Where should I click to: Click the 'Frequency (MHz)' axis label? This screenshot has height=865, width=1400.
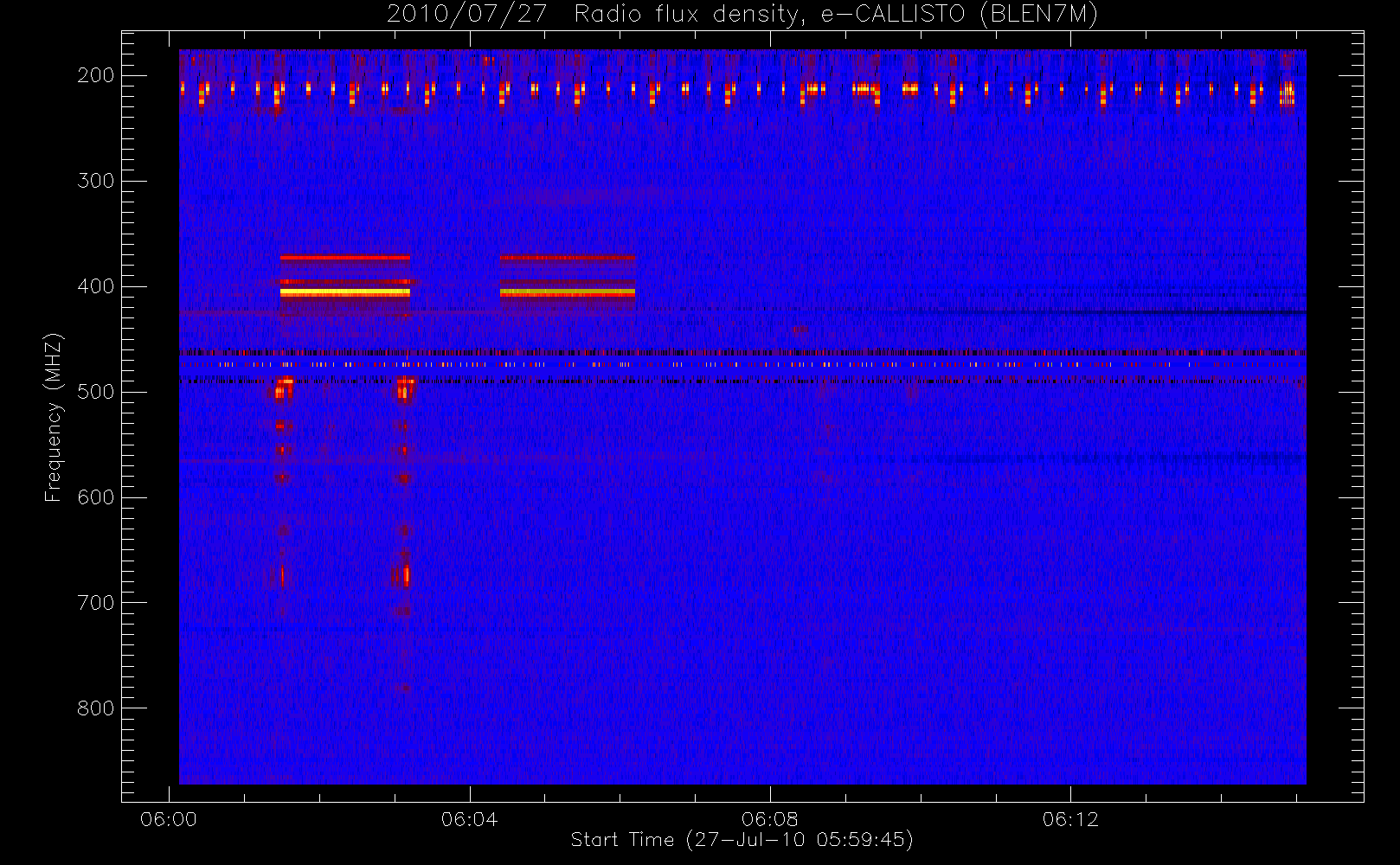55,417
